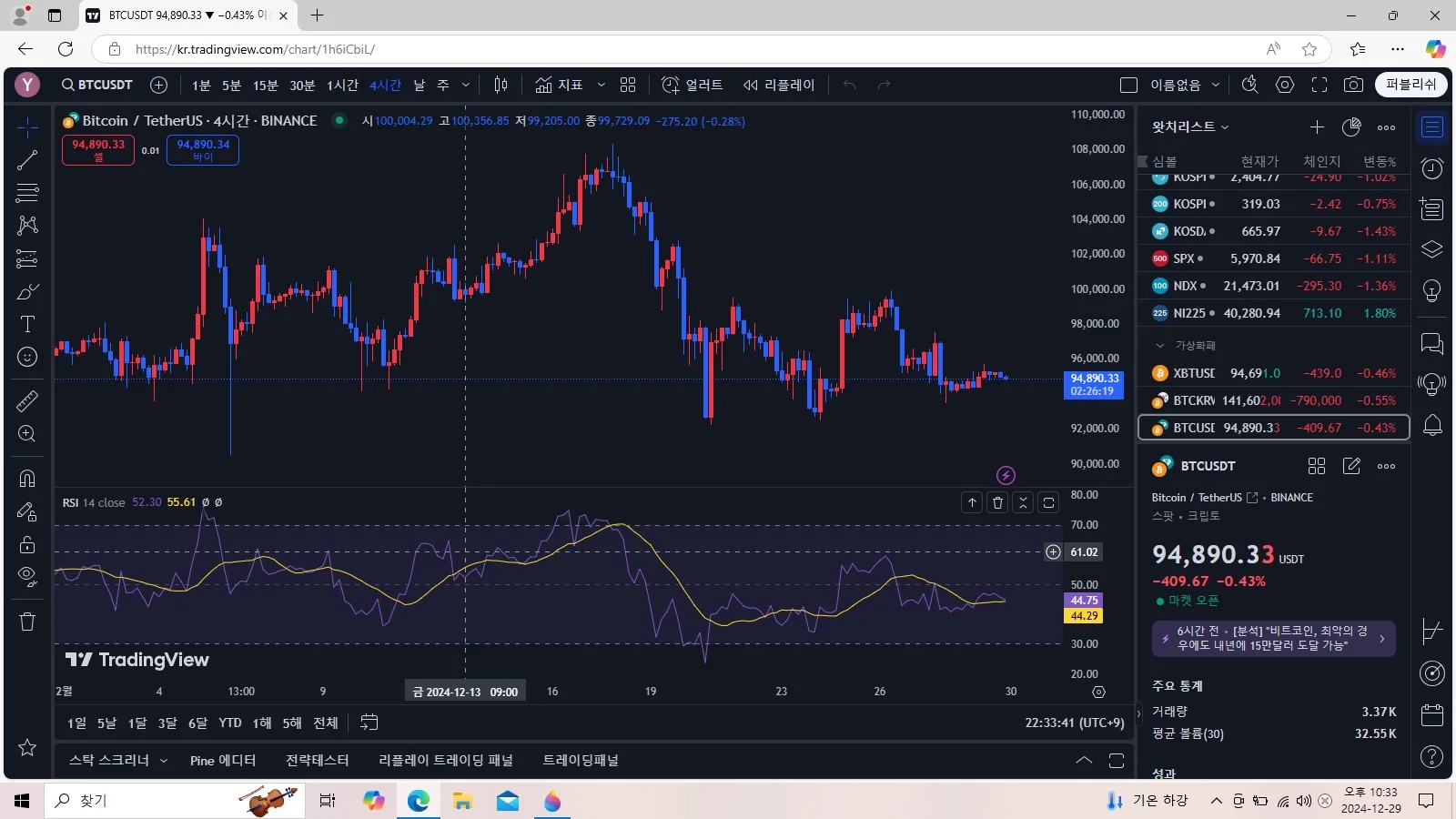Toggle the favorites toolbar star
1456x819 pixels.
pos(27,747)
